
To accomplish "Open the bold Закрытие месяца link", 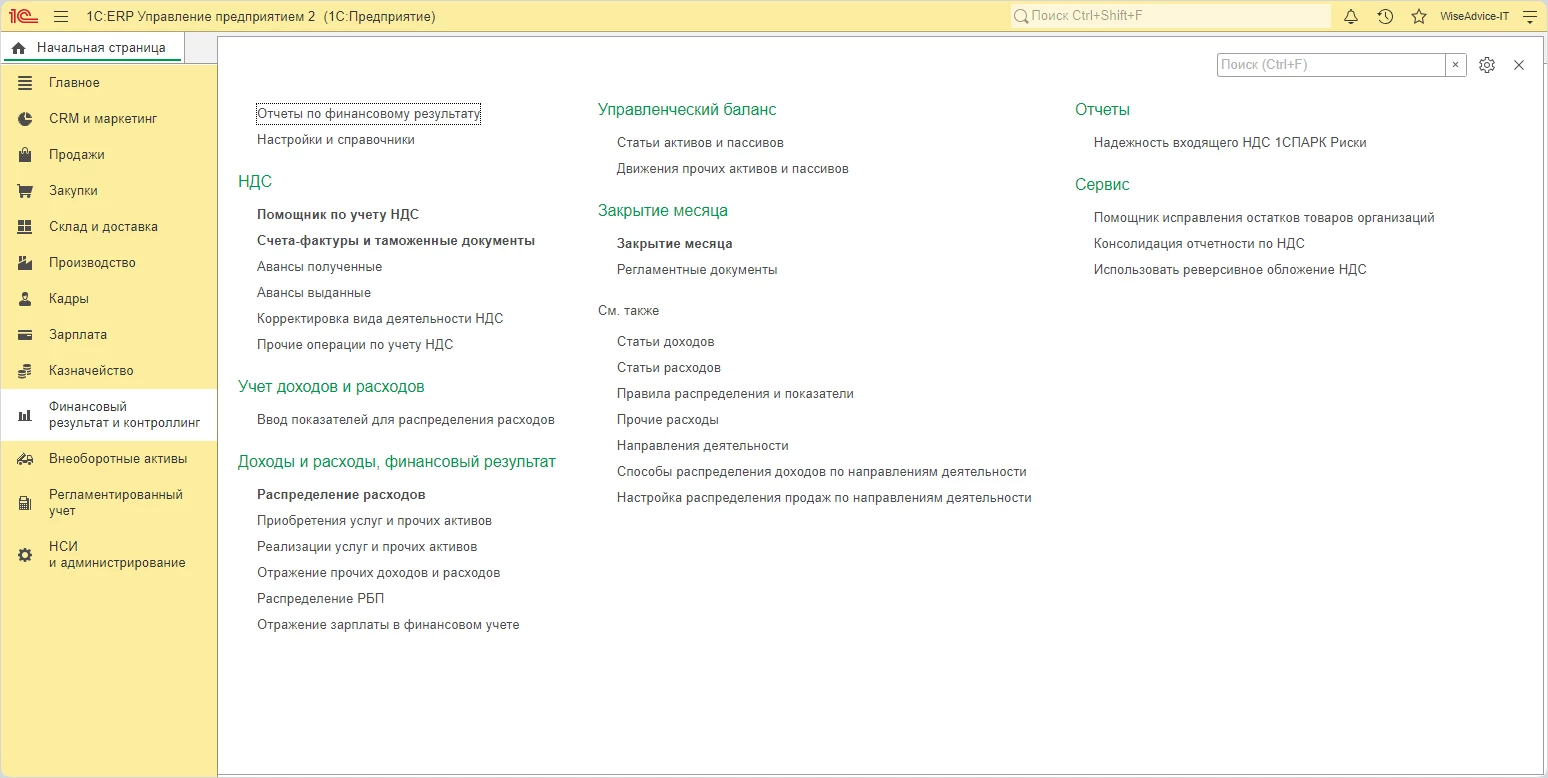I will [675, 244].
